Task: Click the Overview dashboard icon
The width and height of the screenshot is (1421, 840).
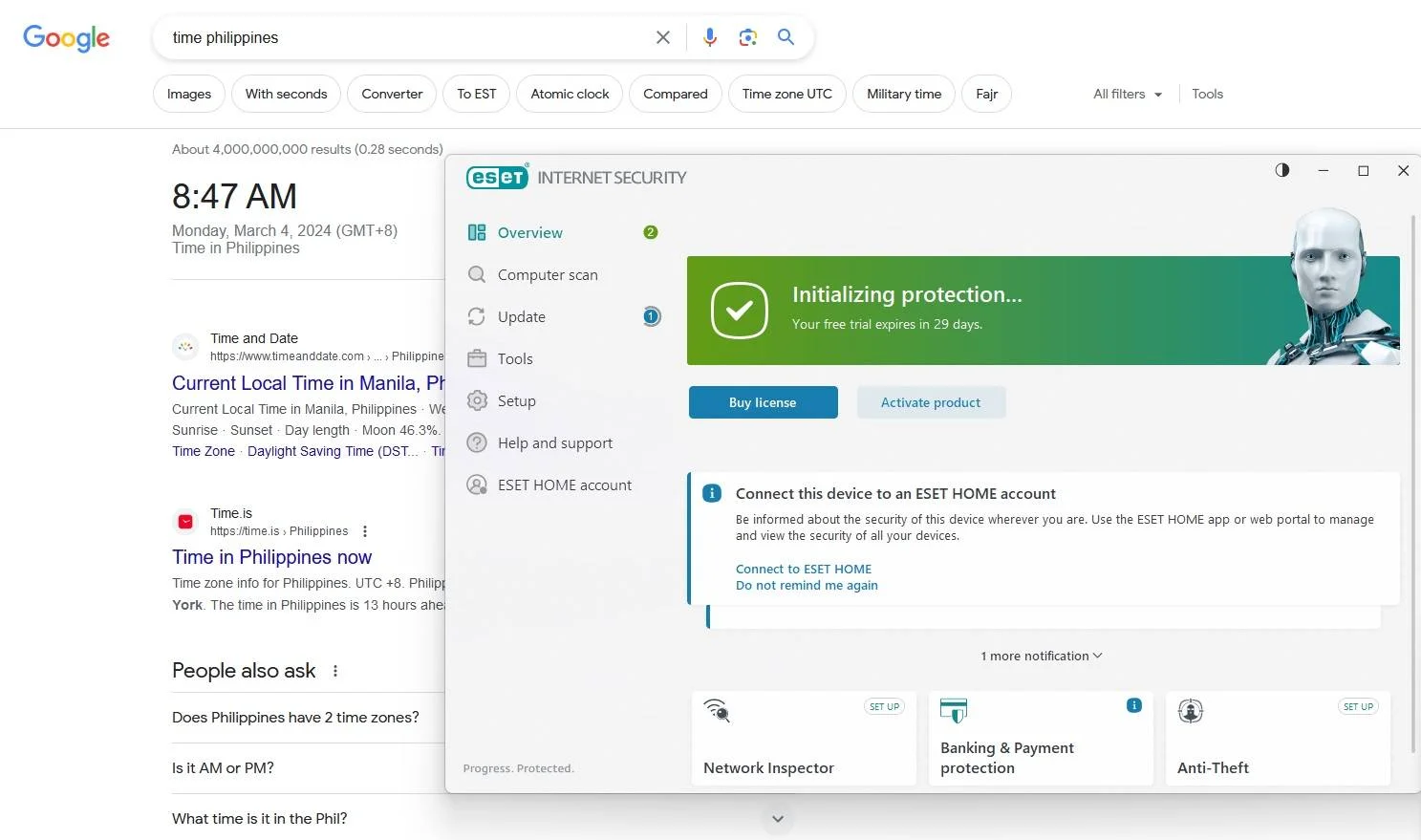Action: click(x=477, y=232)
